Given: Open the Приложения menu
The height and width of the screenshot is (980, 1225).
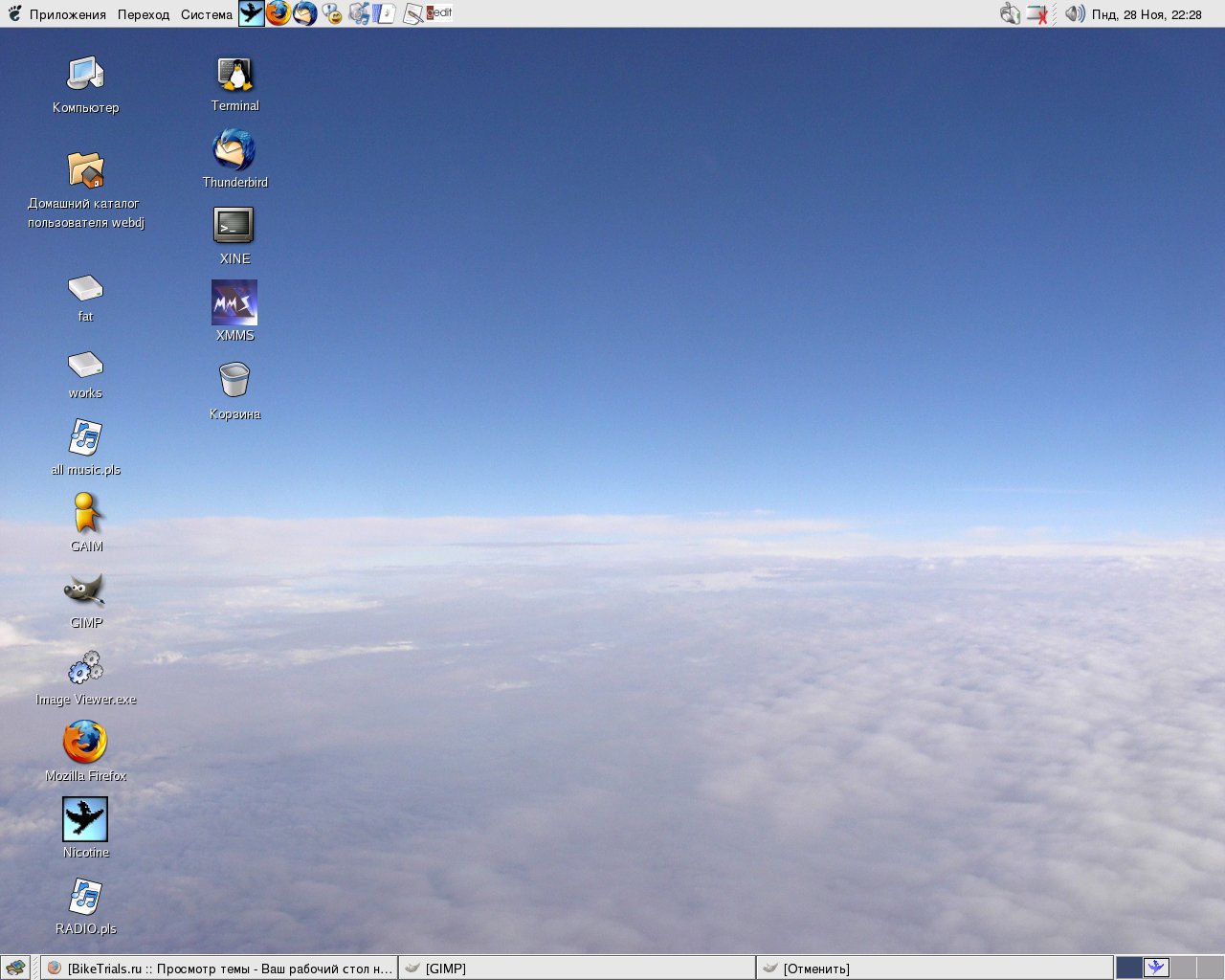Looking at the screenshot, I should click(67, 14).
